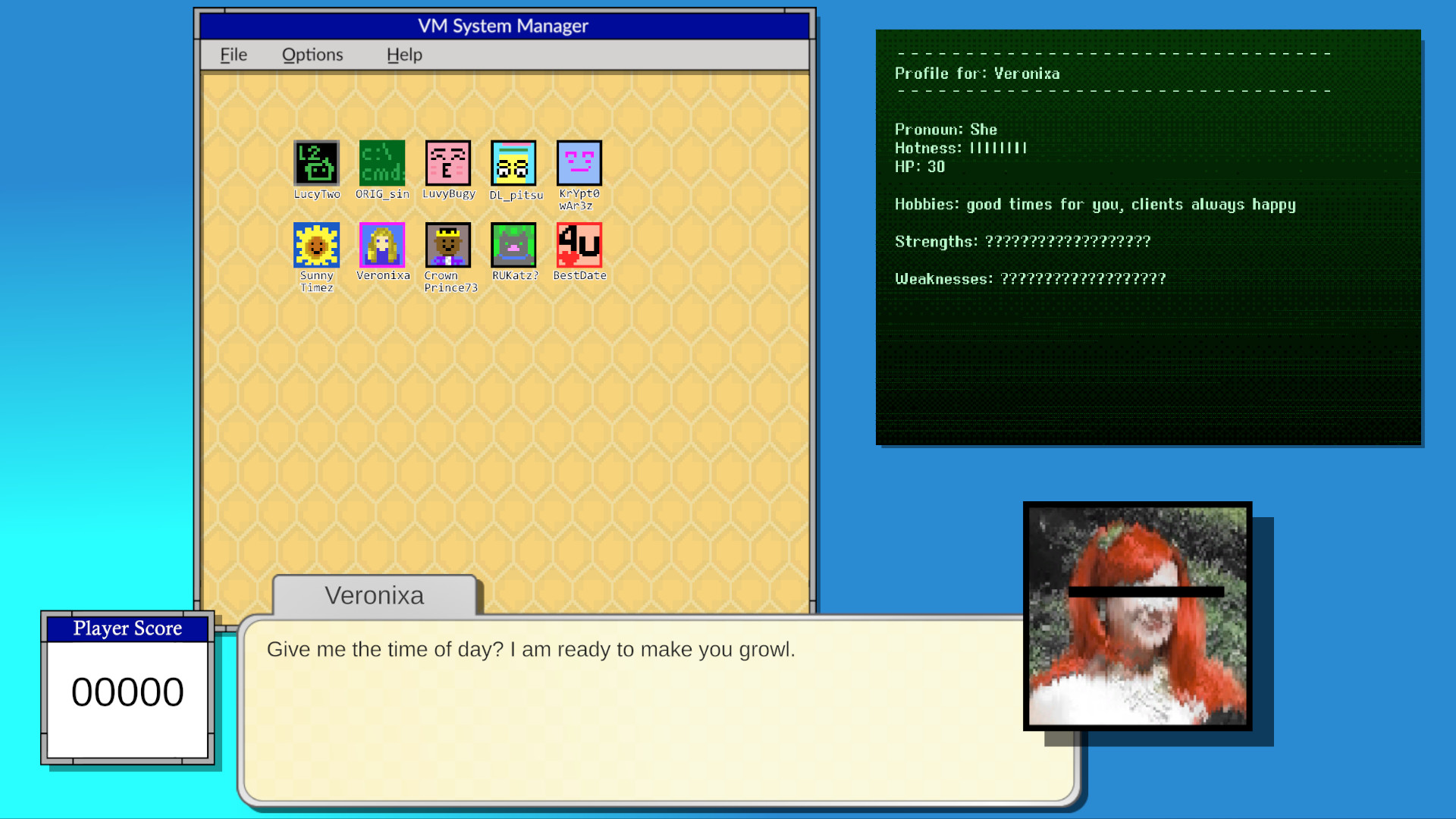Screen dimensions: 1456x819
Task: Select the BestDate heart icon
Action: pyautogui.click(x=579, y=244)
